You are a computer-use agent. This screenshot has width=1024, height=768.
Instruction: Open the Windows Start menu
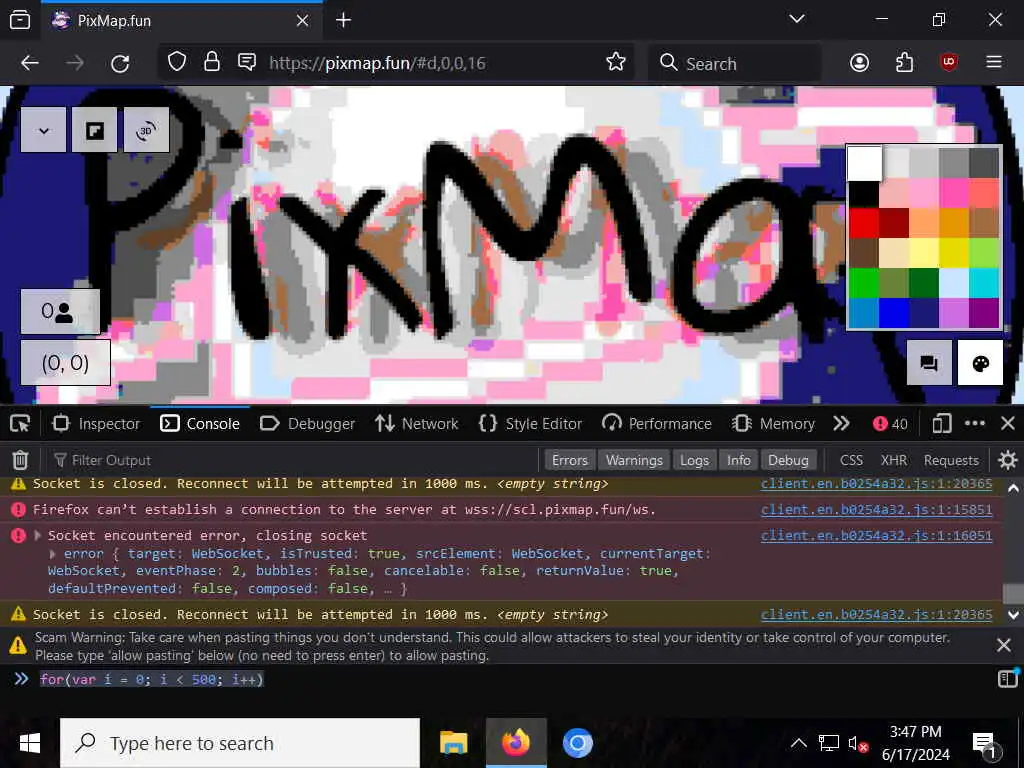pyautogui.click(x=29, y=743)
